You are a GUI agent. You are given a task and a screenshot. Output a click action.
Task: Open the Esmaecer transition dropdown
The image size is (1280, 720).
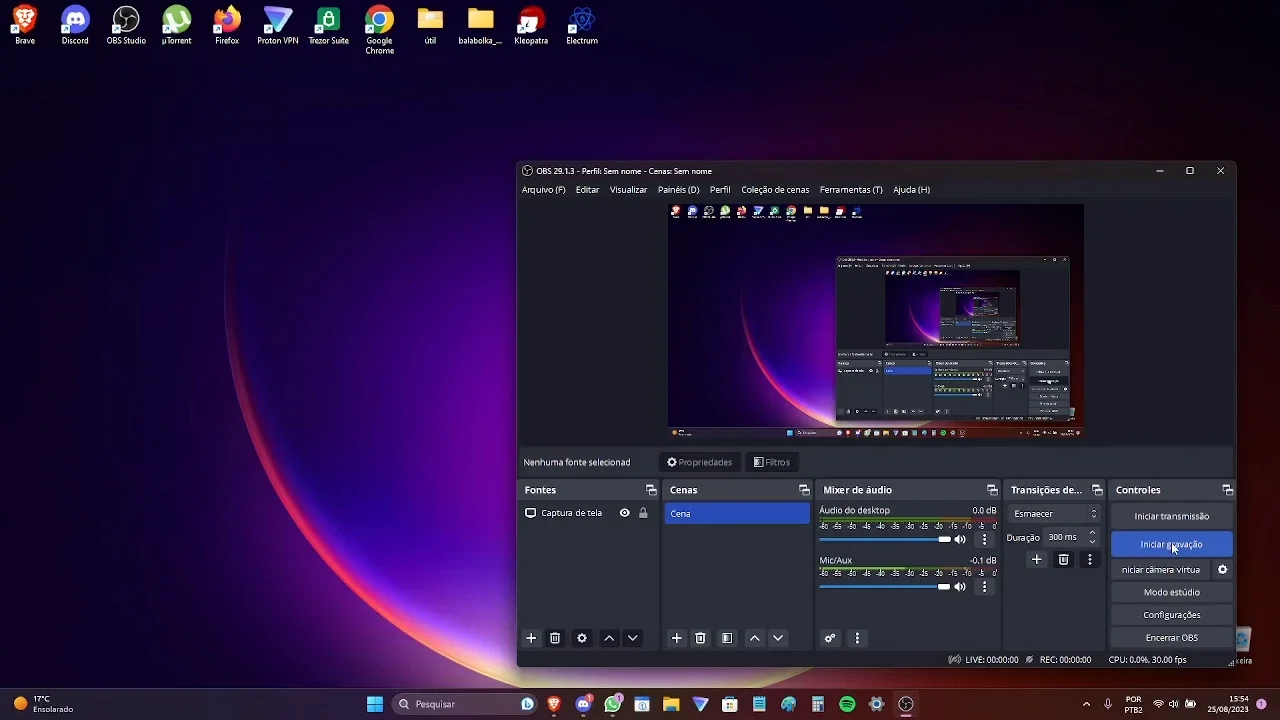tap(1054, 514)
